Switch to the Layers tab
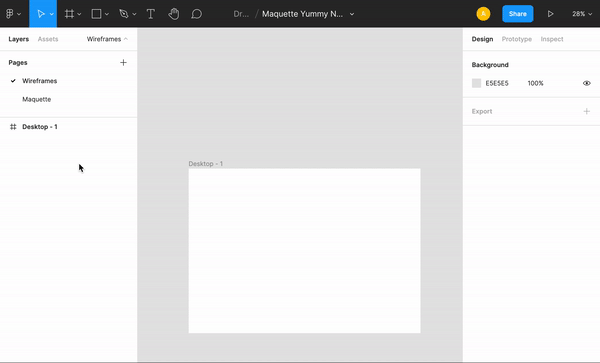 pyautogui.click(x=18, y=39)
